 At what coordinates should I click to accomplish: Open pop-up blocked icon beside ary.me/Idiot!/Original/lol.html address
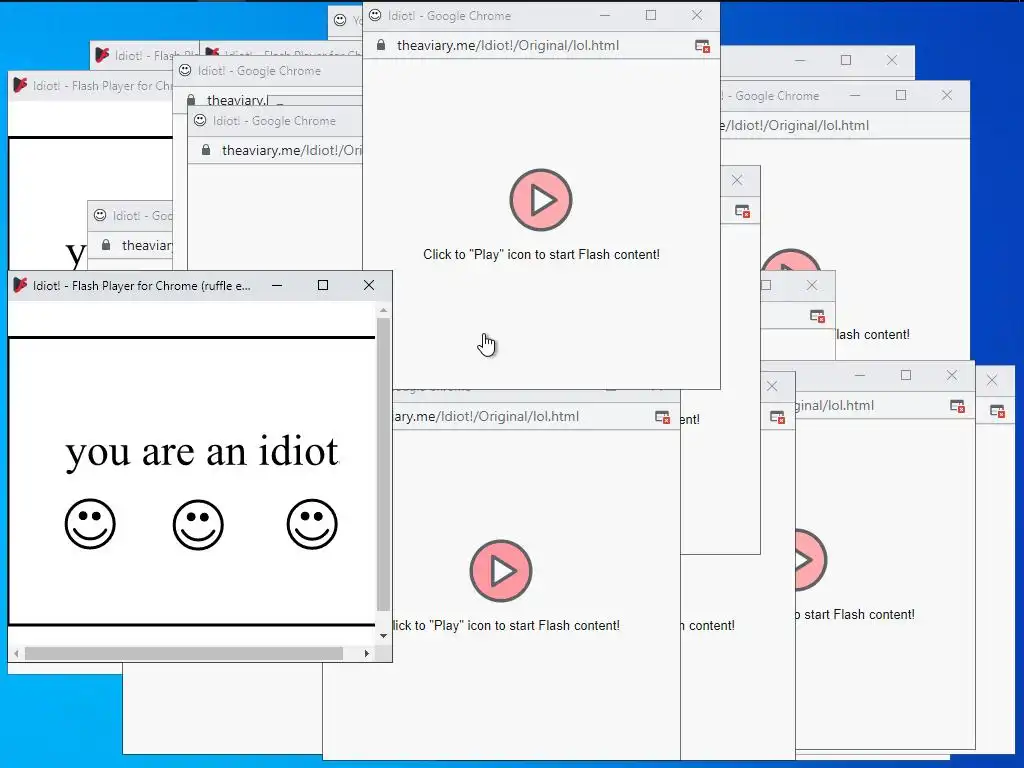point(663,417)
